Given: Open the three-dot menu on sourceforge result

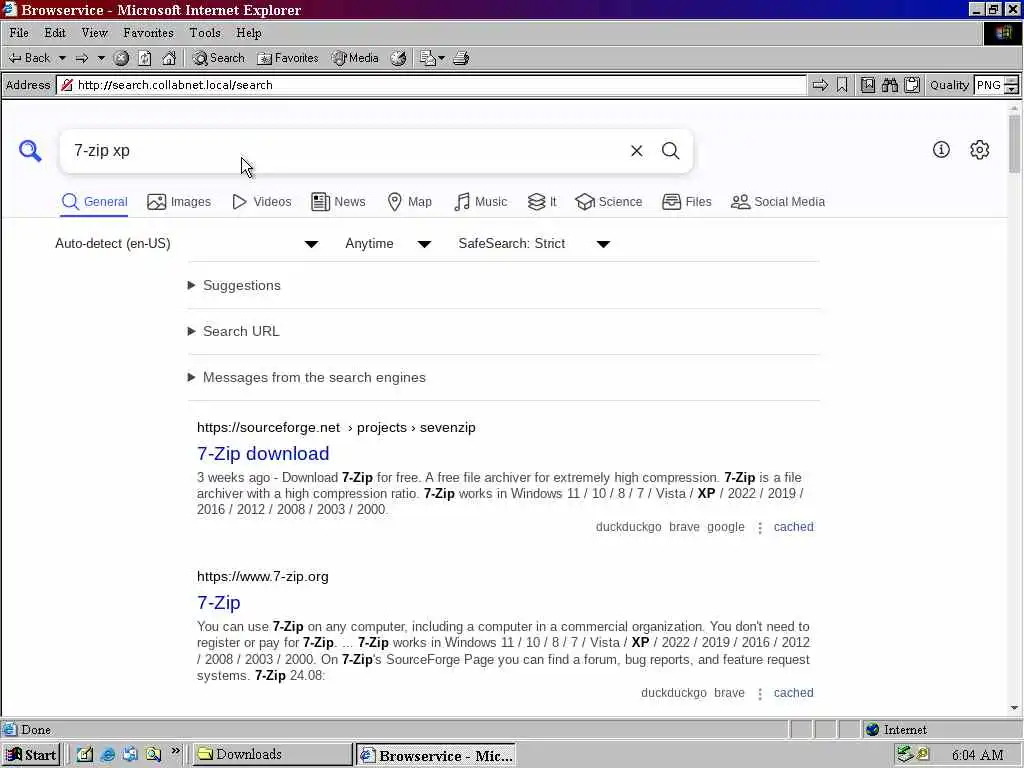Looking at the screenshot, I should pyautogui.click(x=760, y=528).
